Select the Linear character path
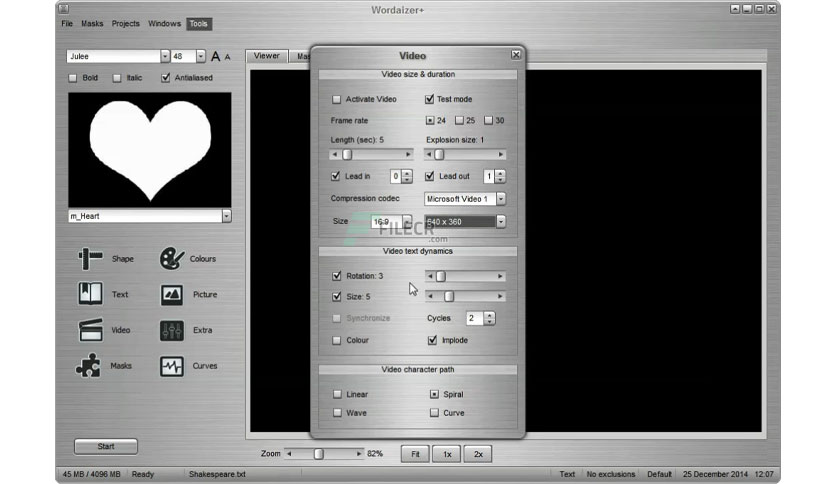This screenshot has width=836, height=484. click(337, 394)
